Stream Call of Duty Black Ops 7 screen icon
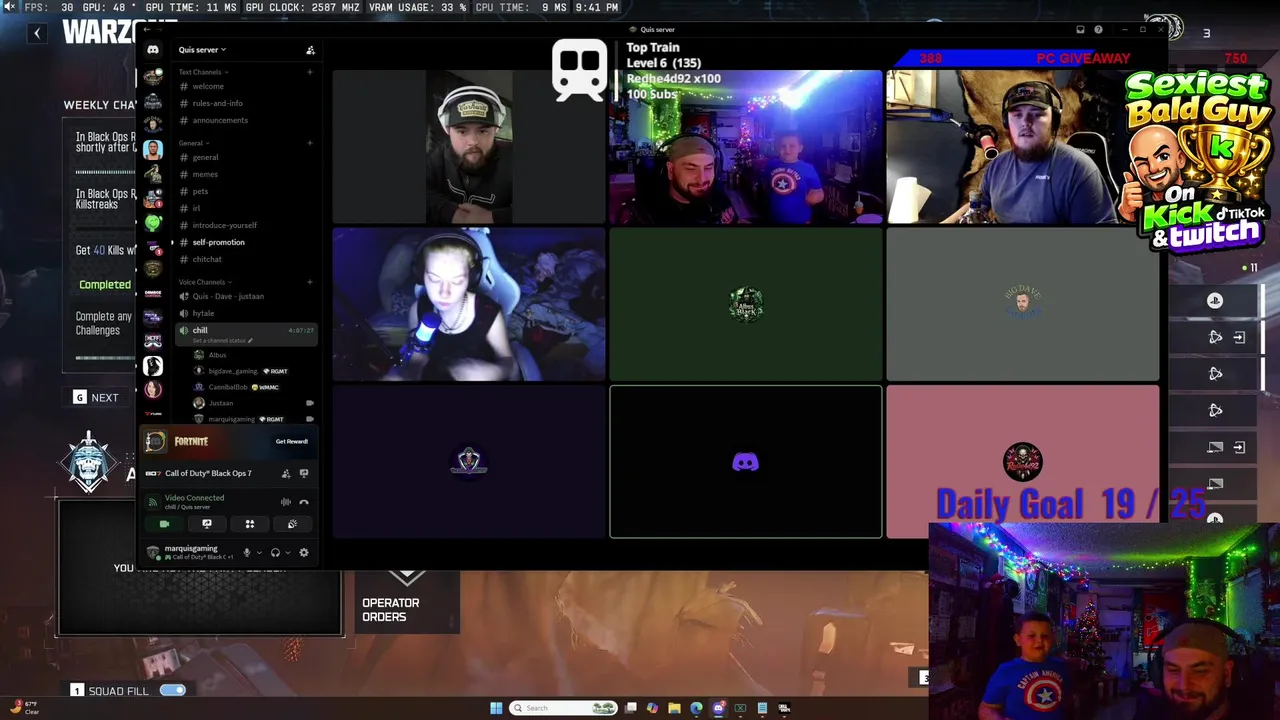 click(304, 473)
